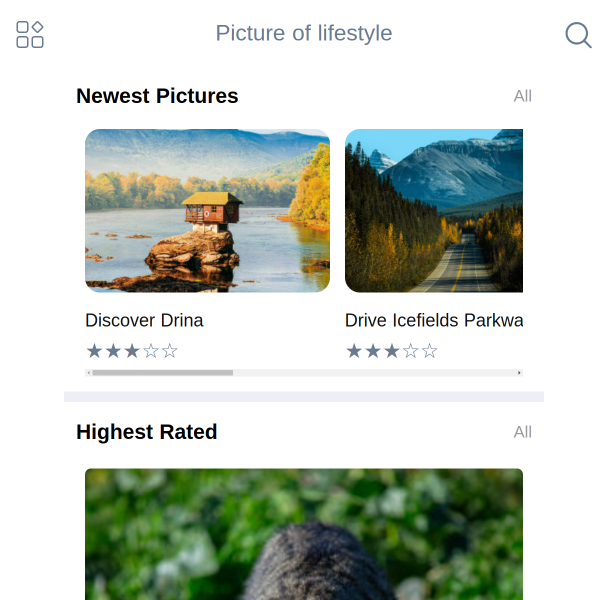
Task: Rate Discover Drina four stars
Action: (x=151, y=351)
